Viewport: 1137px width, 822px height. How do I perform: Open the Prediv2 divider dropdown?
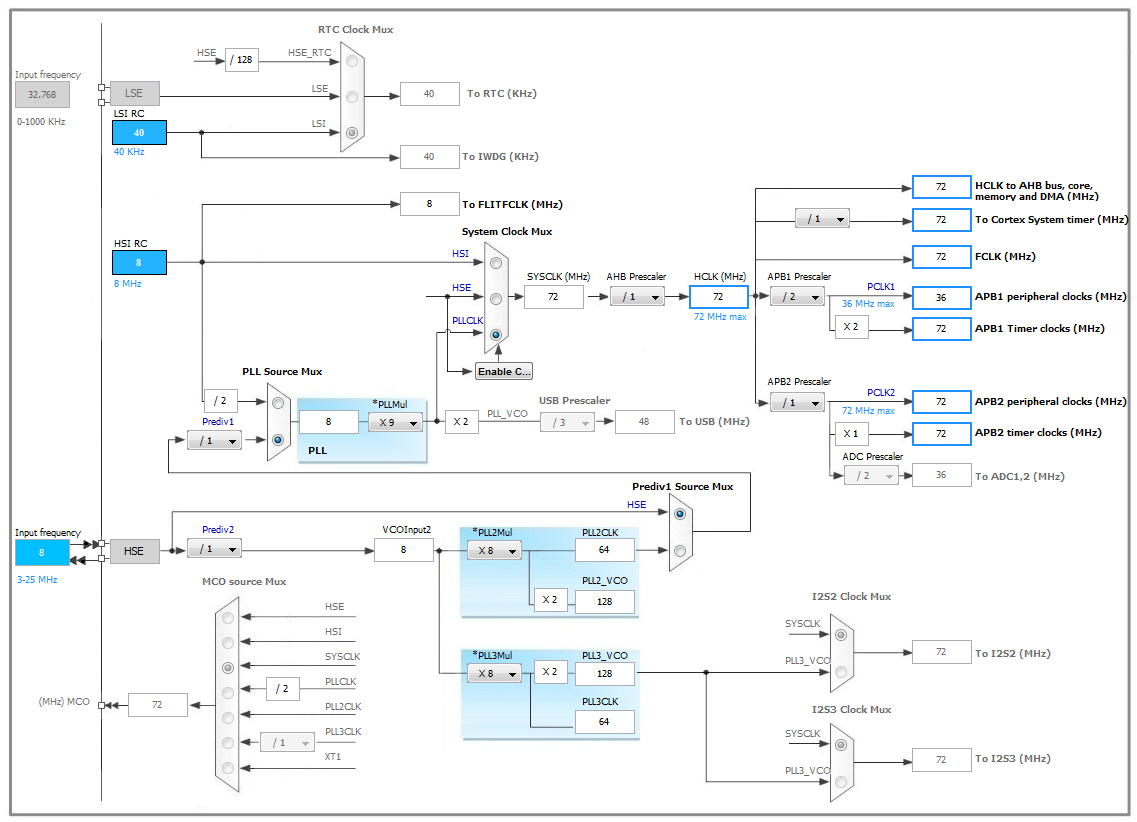tap(215, 549)
